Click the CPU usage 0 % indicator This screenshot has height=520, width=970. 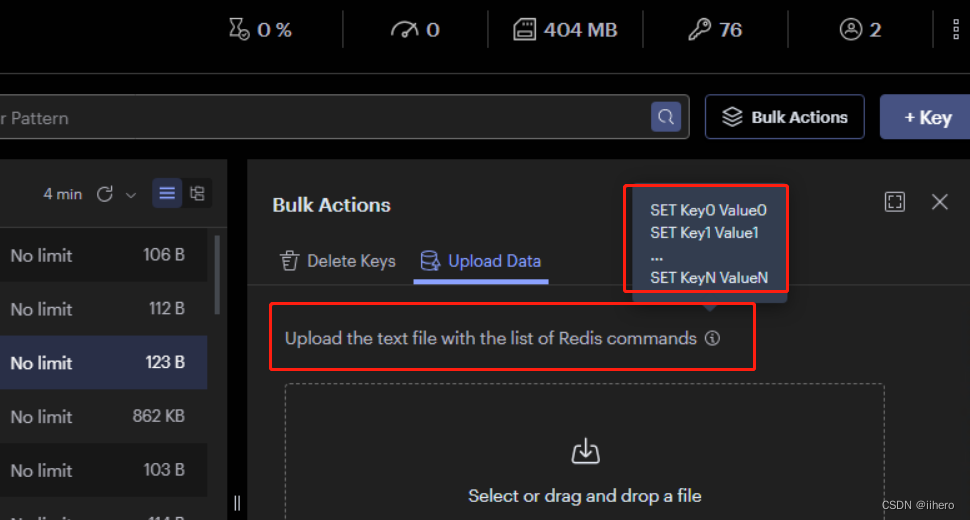260,29
